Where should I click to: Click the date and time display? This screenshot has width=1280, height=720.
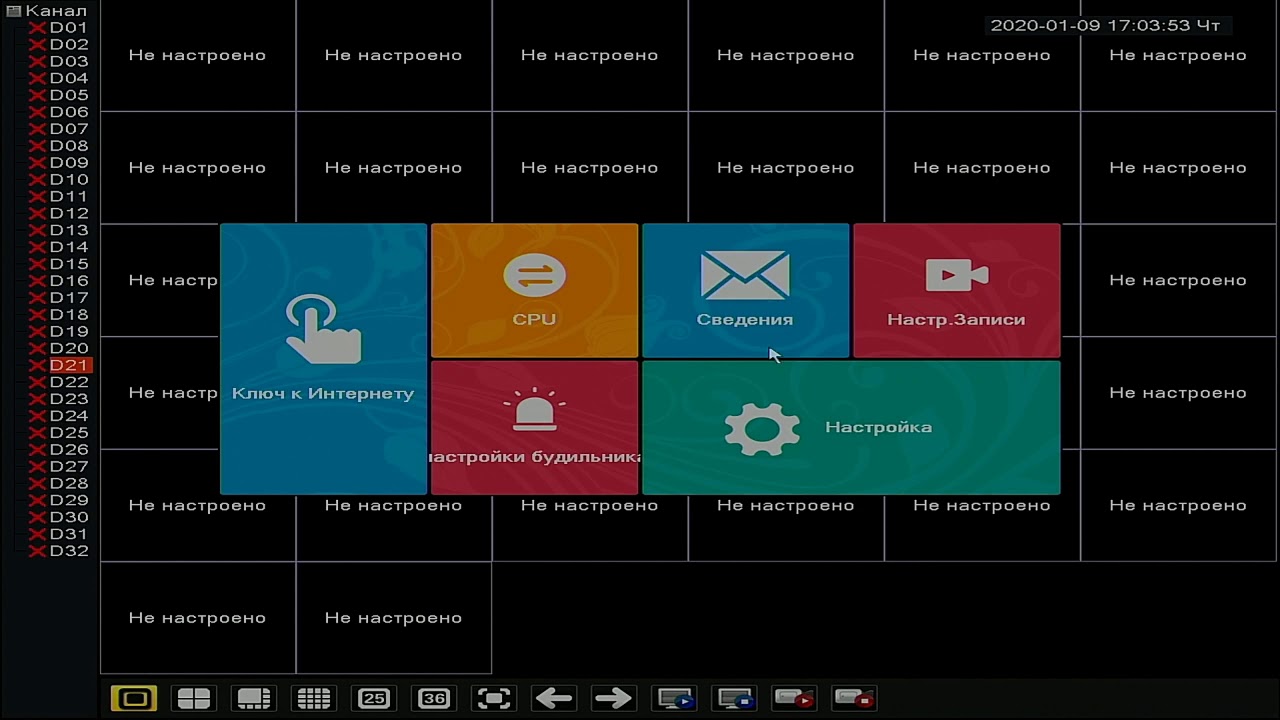tap(1106, 26)
